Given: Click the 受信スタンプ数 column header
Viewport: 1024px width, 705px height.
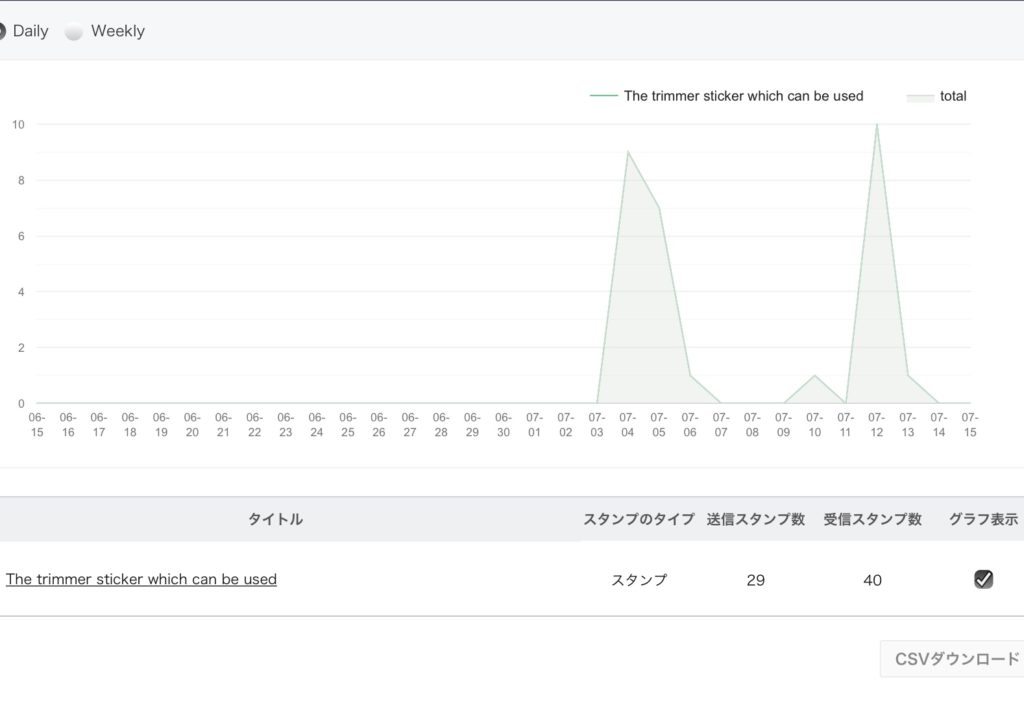Looking at the screenshot, I should 872,519.
